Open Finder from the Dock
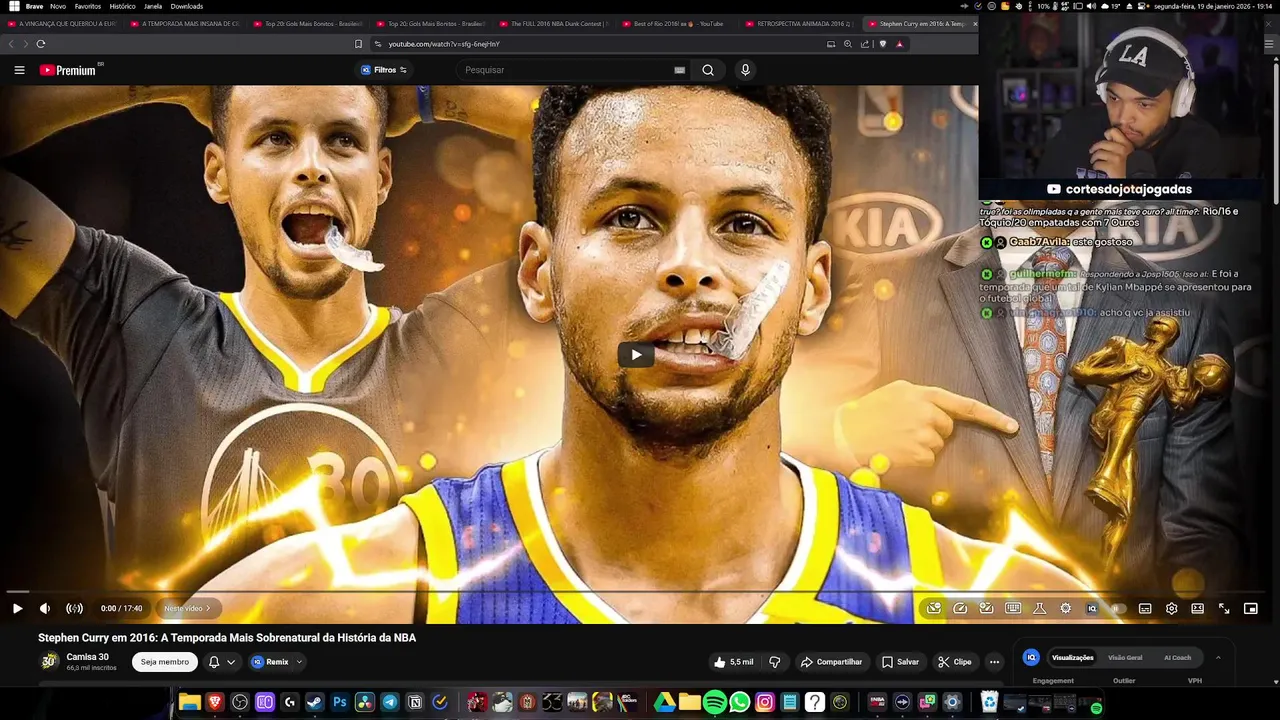This screenshot has width=1280, height=720. point(189,703)
